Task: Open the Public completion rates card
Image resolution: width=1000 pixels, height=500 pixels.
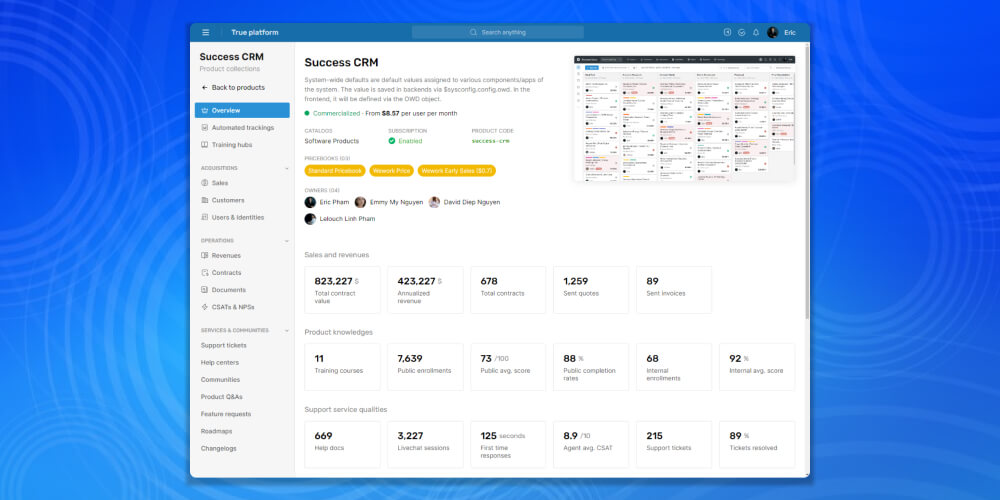Action: pyautogui.click(x=591, y=367)
